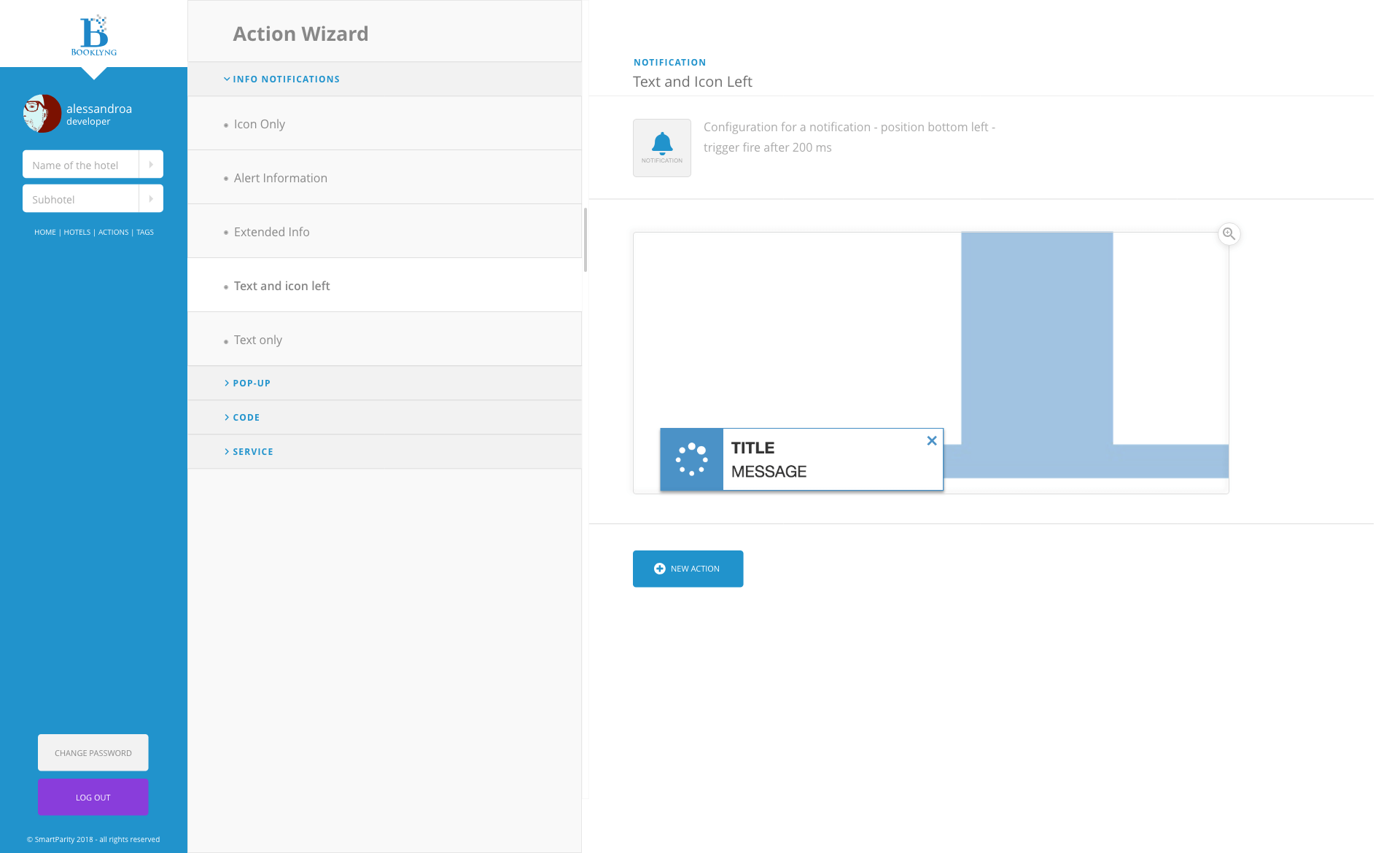1400x853 pixels.
Task: Toggle the Subhotel dropdown arrow
Action: [x=152, y=198]
